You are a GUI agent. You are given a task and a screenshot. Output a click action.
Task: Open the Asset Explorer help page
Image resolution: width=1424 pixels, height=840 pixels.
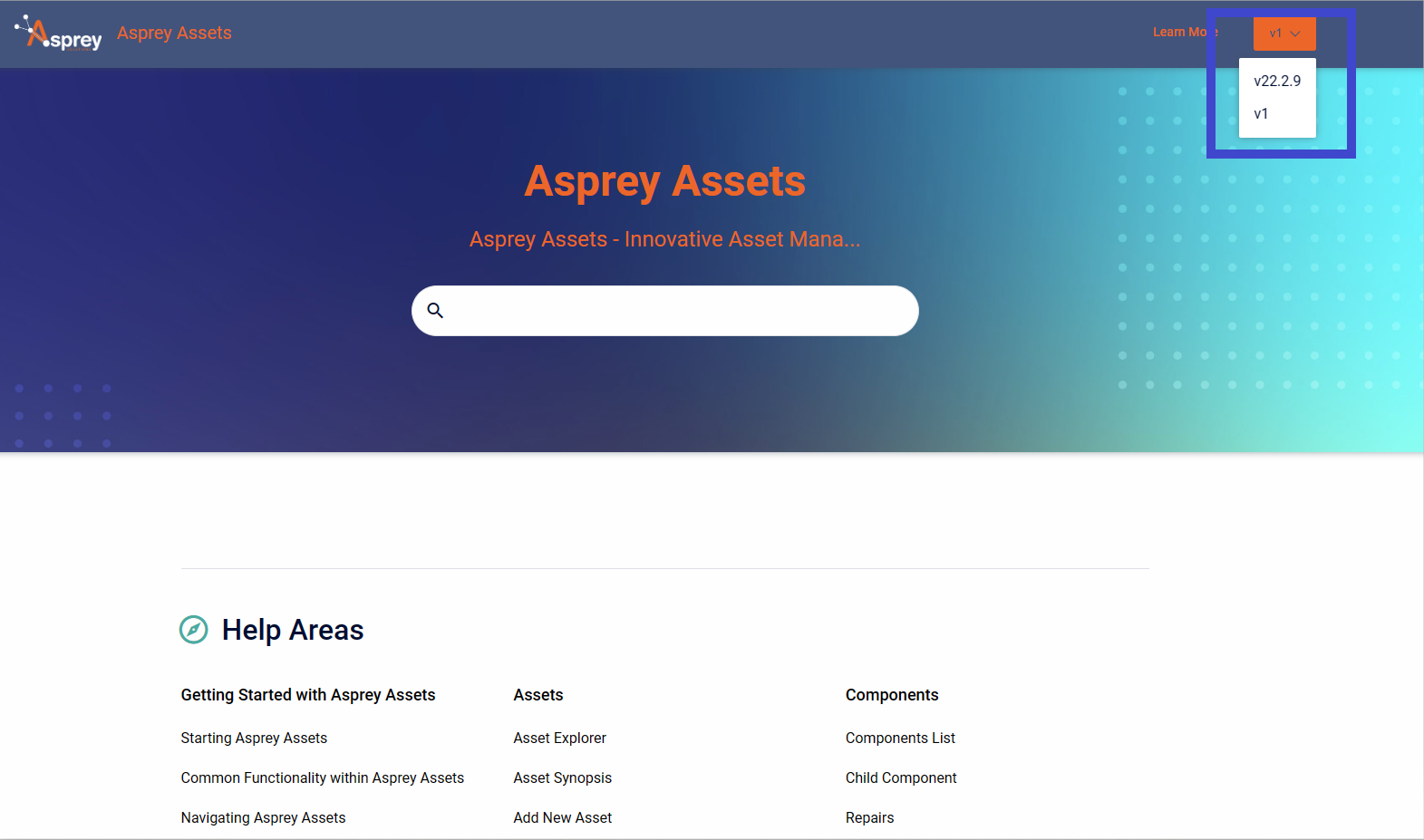559,738
